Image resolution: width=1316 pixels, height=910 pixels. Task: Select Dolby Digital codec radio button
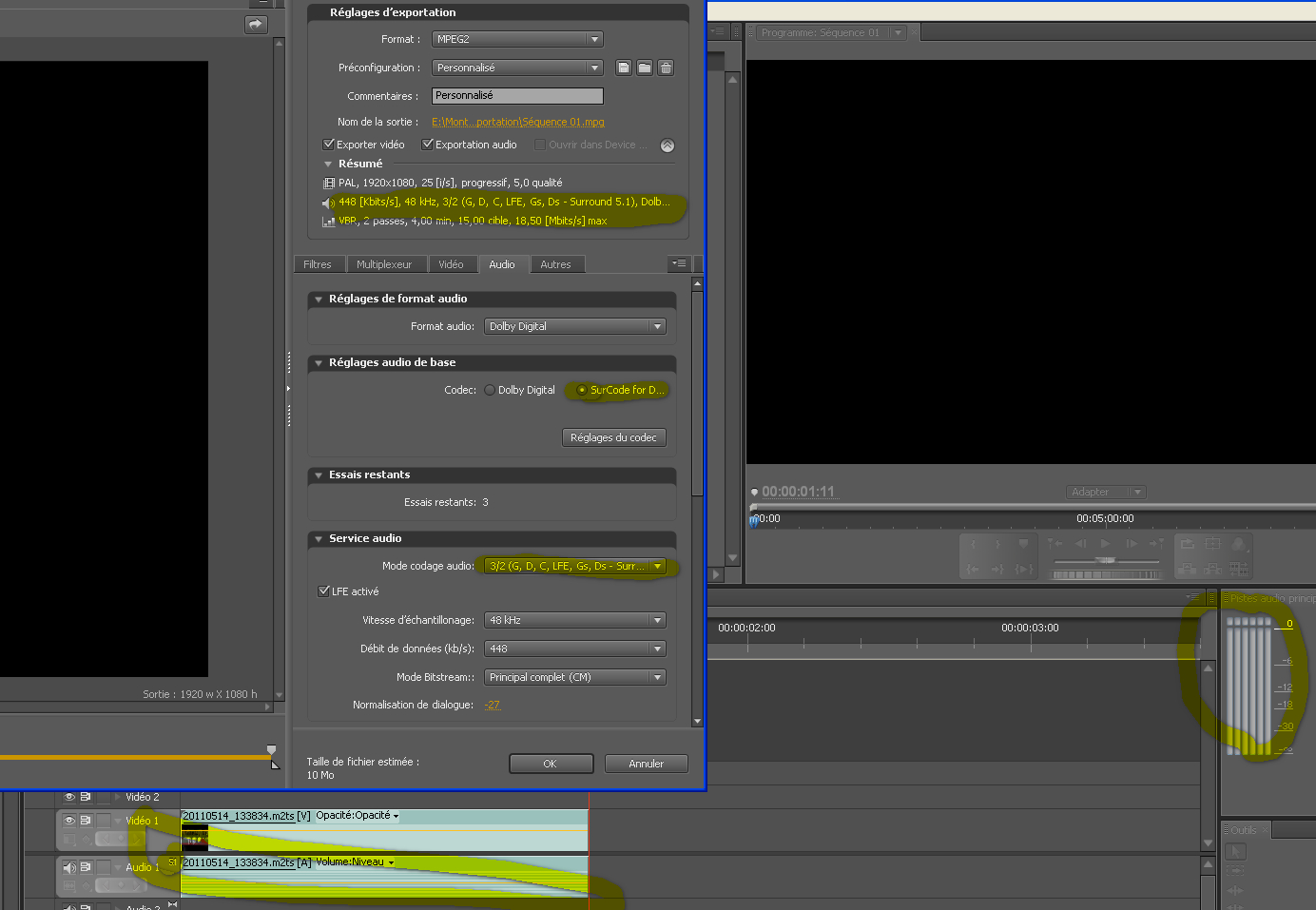[x=490, y=390]
